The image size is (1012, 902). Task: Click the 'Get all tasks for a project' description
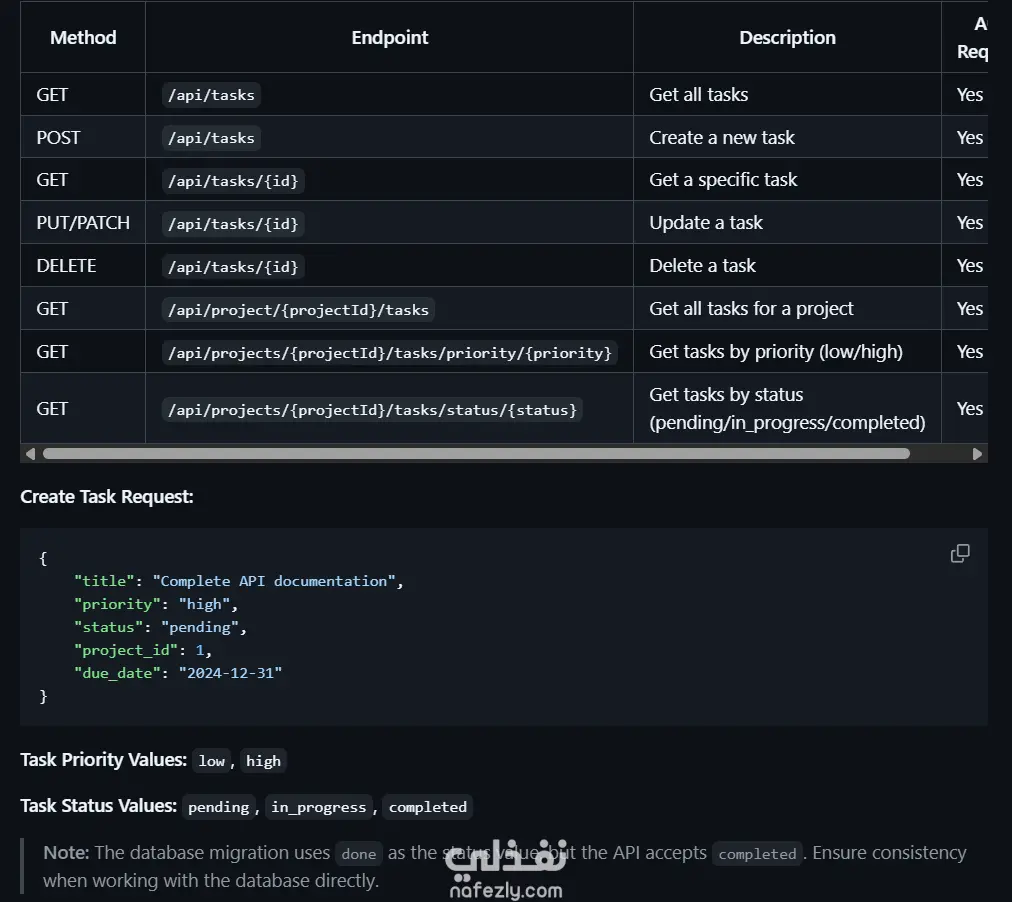coord(751,309)
